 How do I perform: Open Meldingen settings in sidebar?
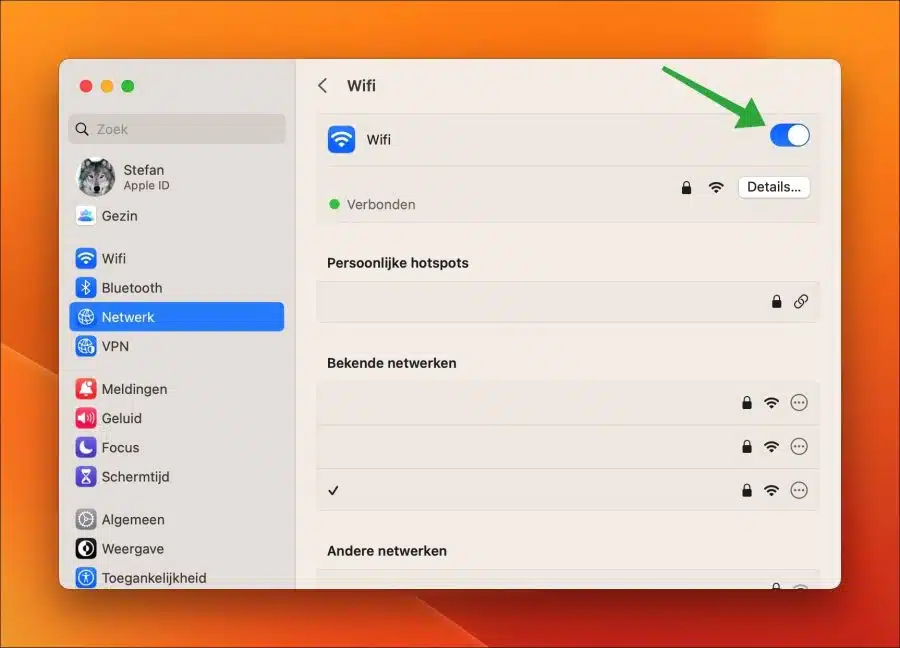[177, 389]
